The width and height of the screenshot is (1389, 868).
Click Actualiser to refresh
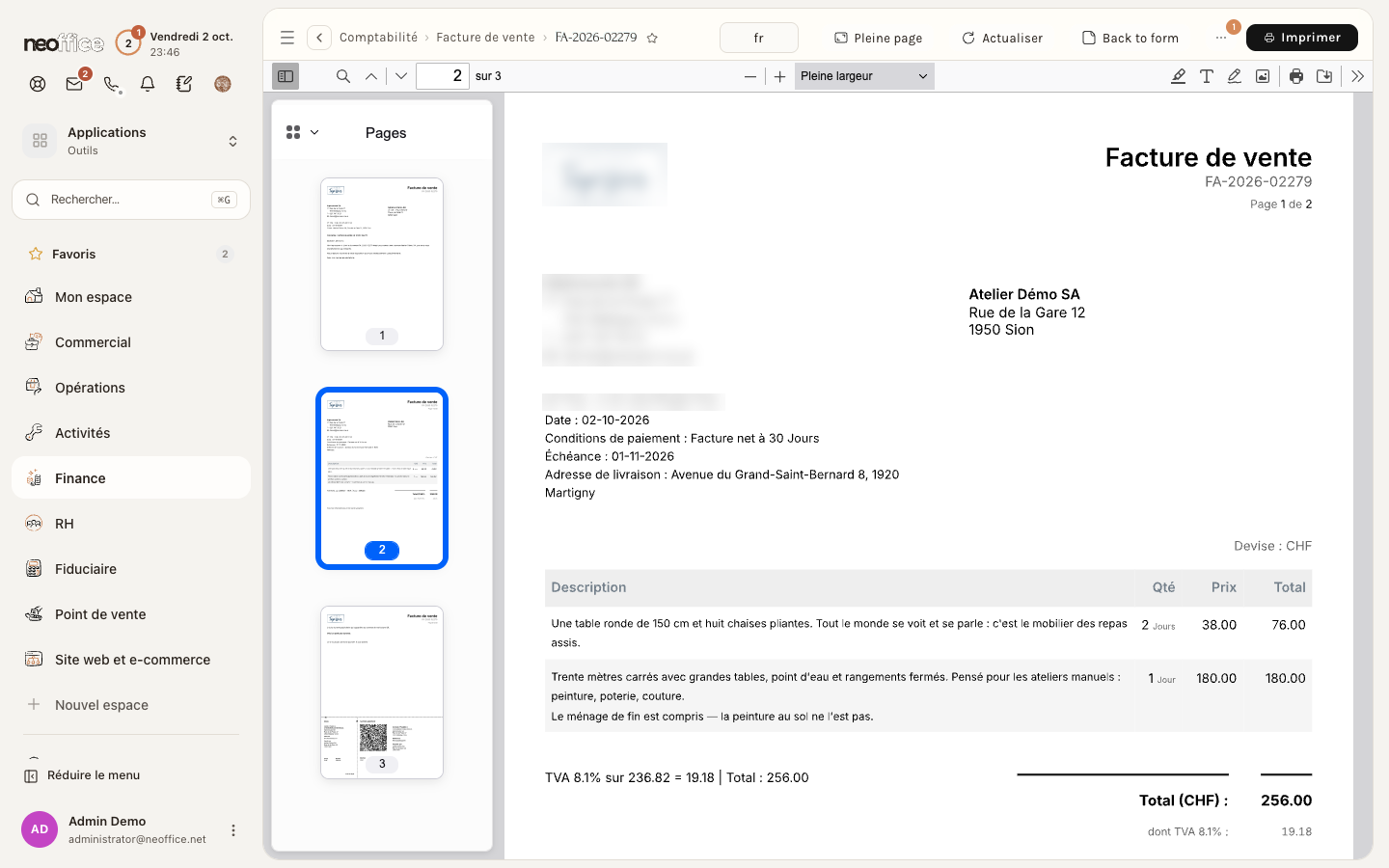(1002, 38)
